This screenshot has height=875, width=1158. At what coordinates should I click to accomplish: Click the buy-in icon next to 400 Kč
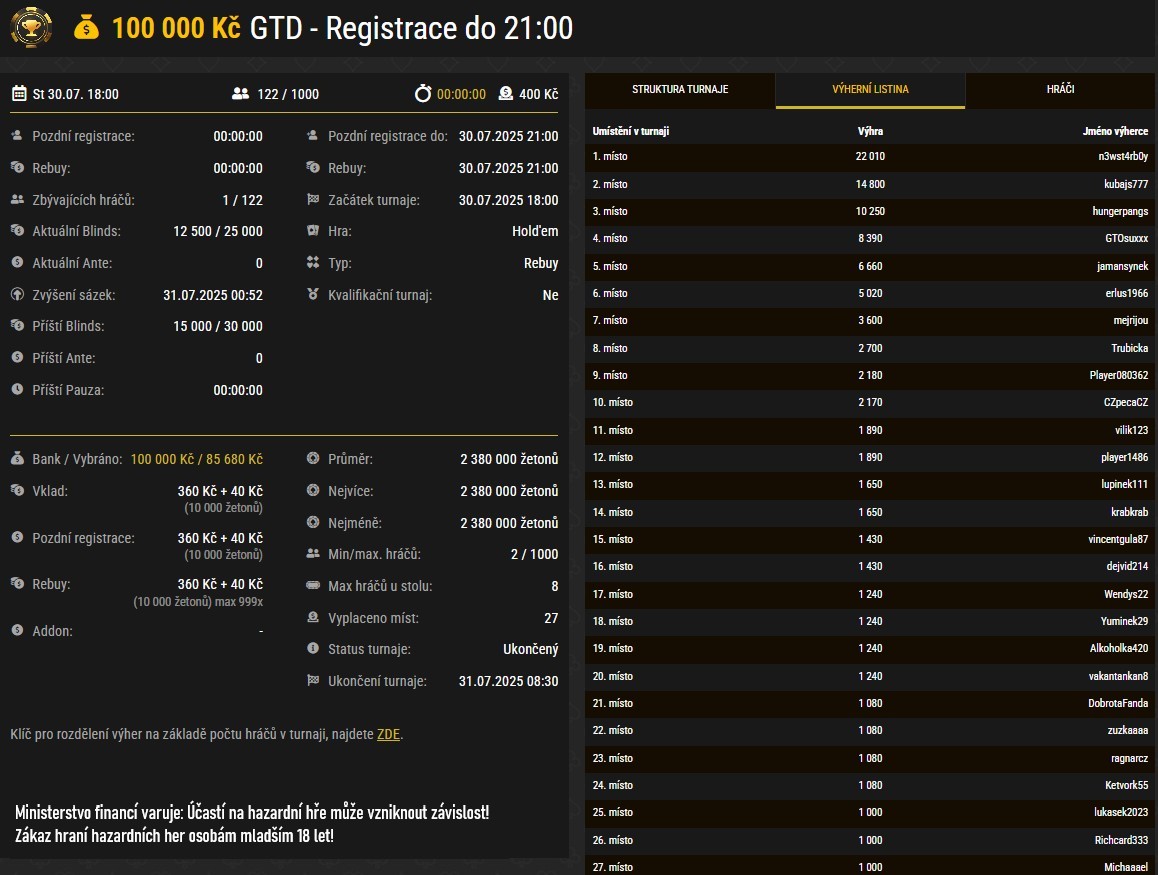(505, 94)
